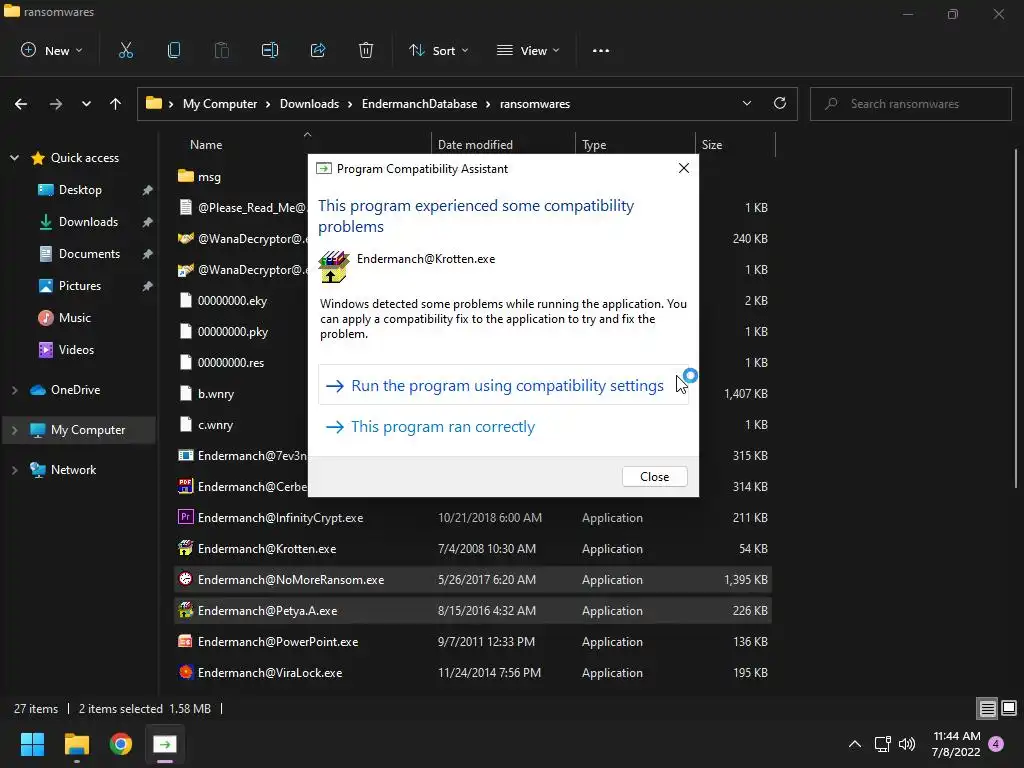This screenshot has height=768, width=1024.
Task: Refresh the ransomwares folder view
Action: 780,103
